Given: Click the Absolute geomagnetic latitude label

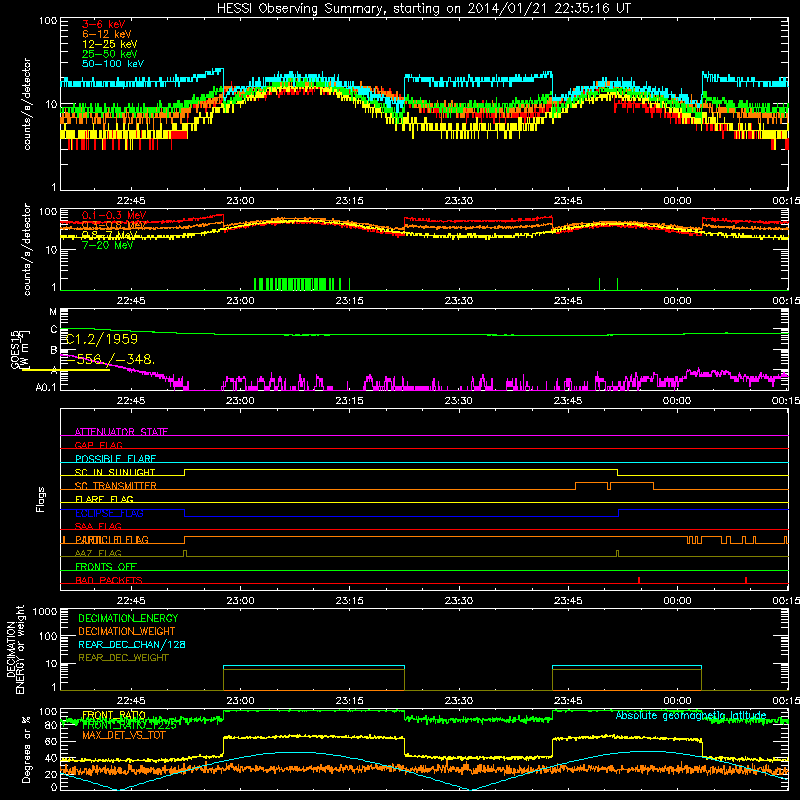Looking at the screenshot, I should pos(691,716).
